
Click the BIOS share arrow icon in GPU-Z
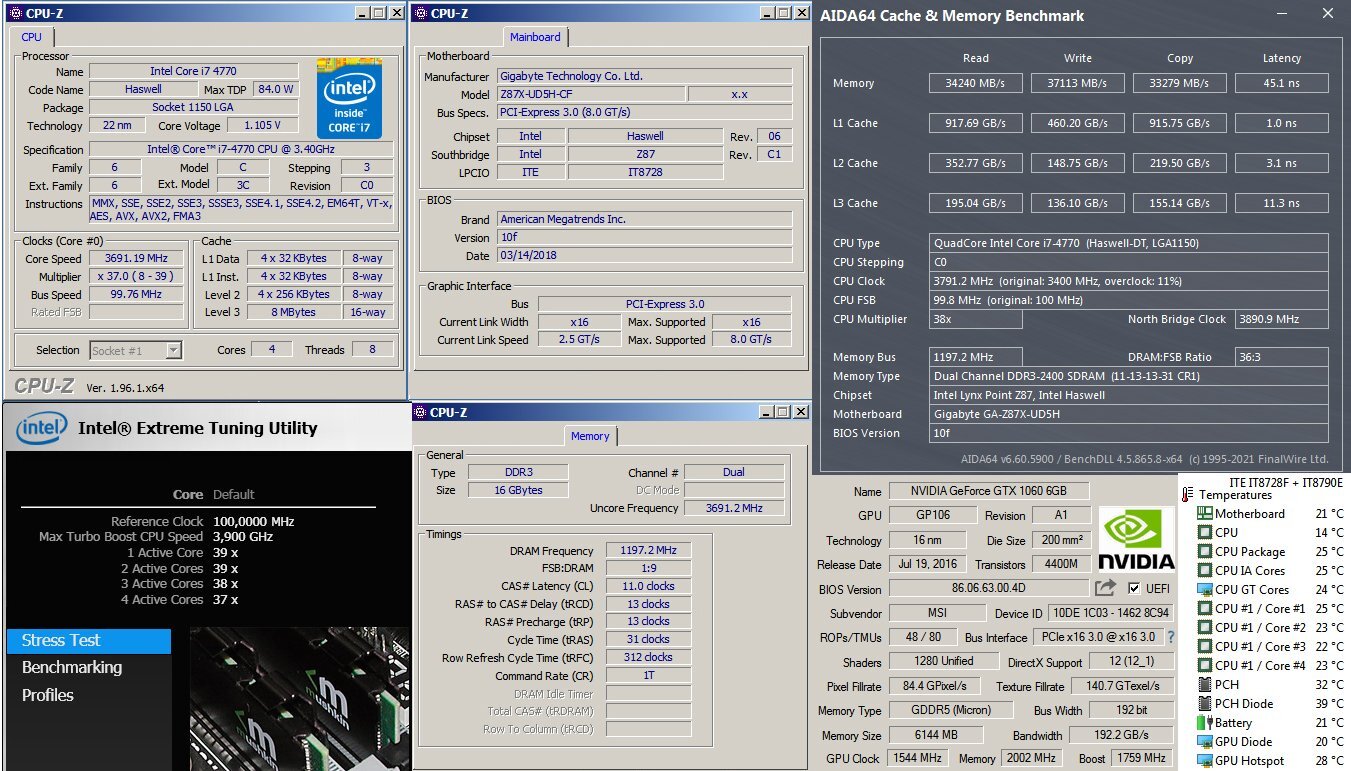[1105, 588]
